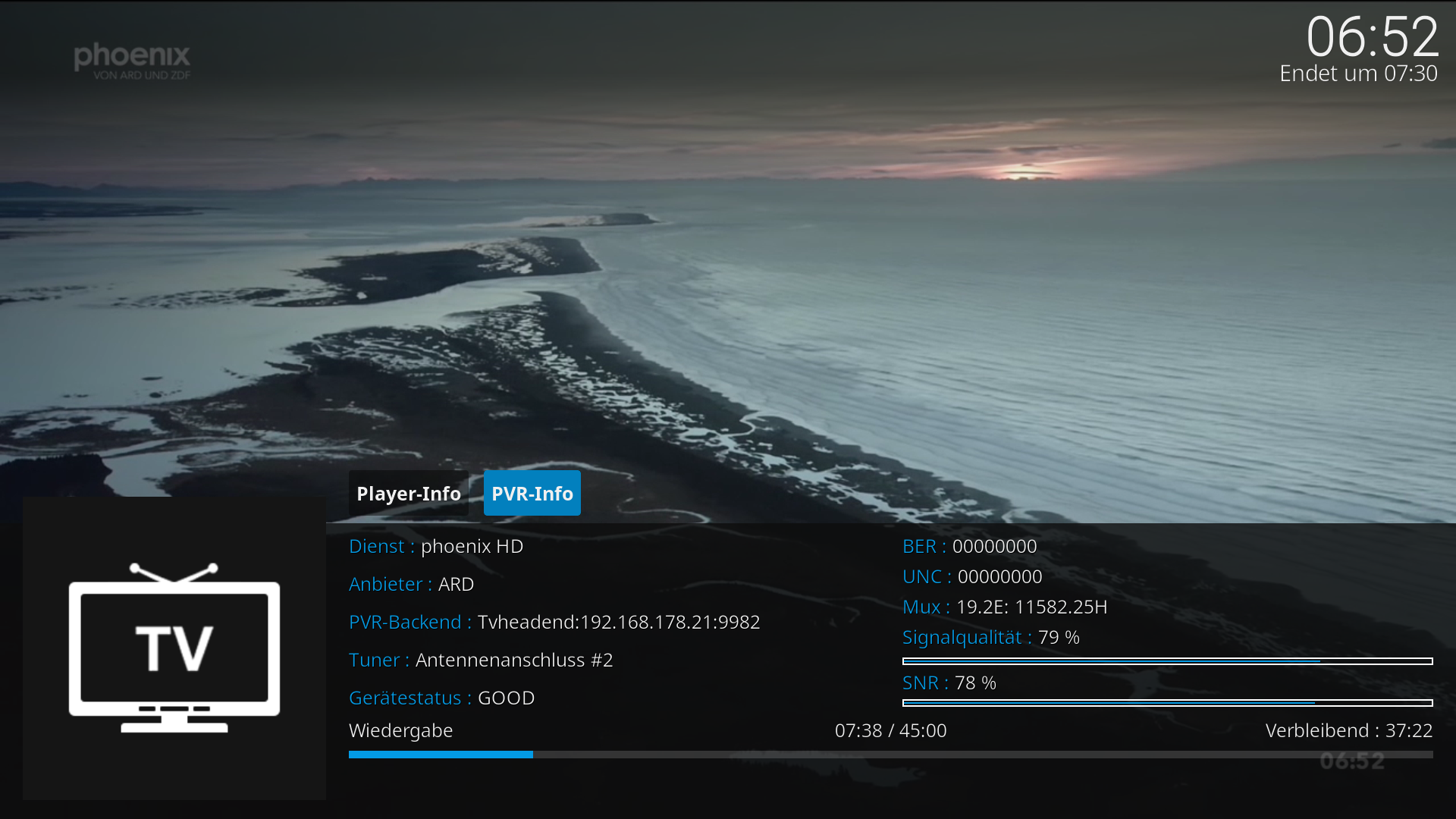Click the Dienst value phoenix HD
Viewport: 1456px width, 819px height.
coord(472,546)
